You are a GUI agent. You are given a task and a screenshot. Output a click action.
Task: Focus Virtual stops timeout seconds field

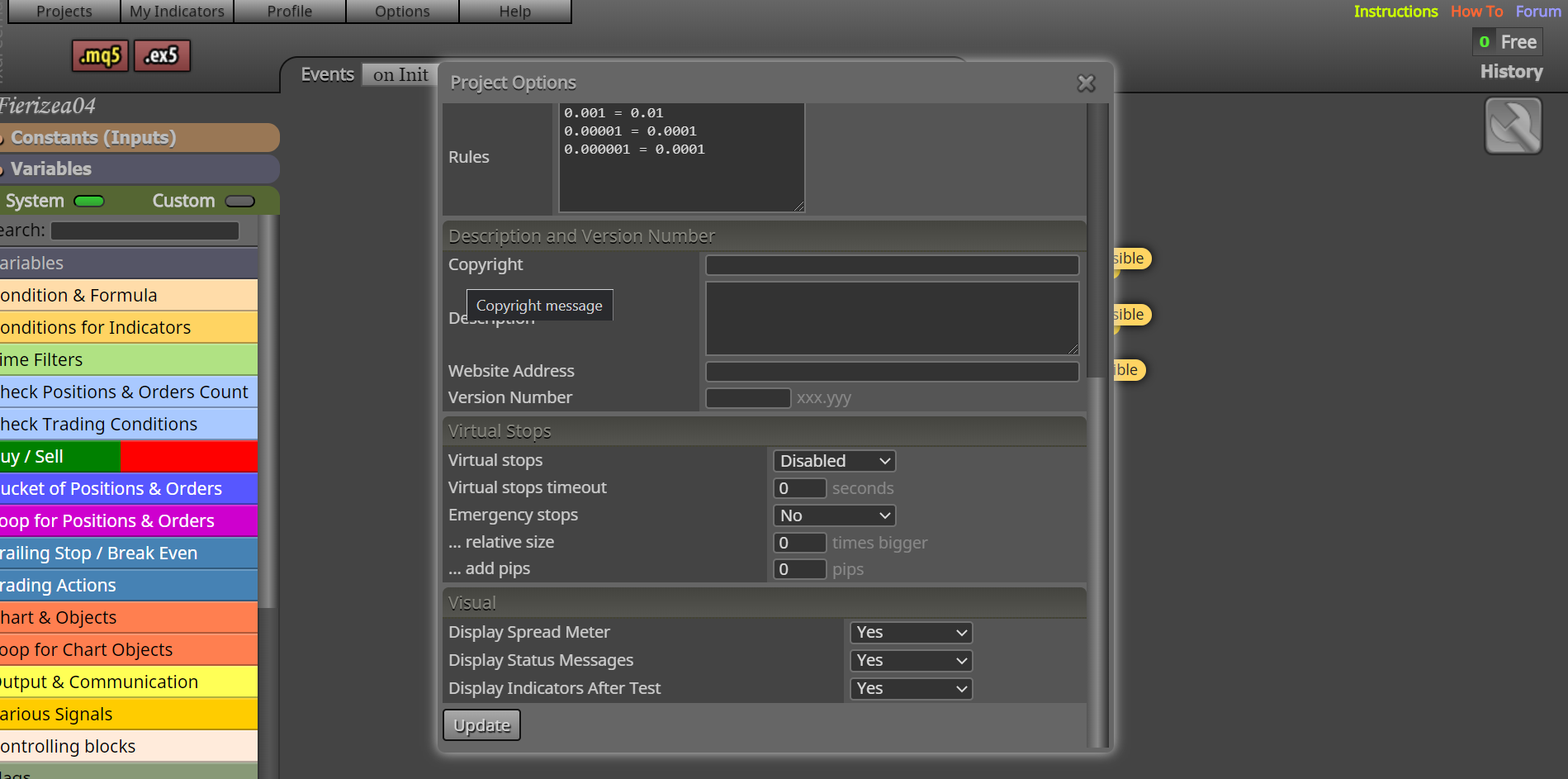click(799, 488)
